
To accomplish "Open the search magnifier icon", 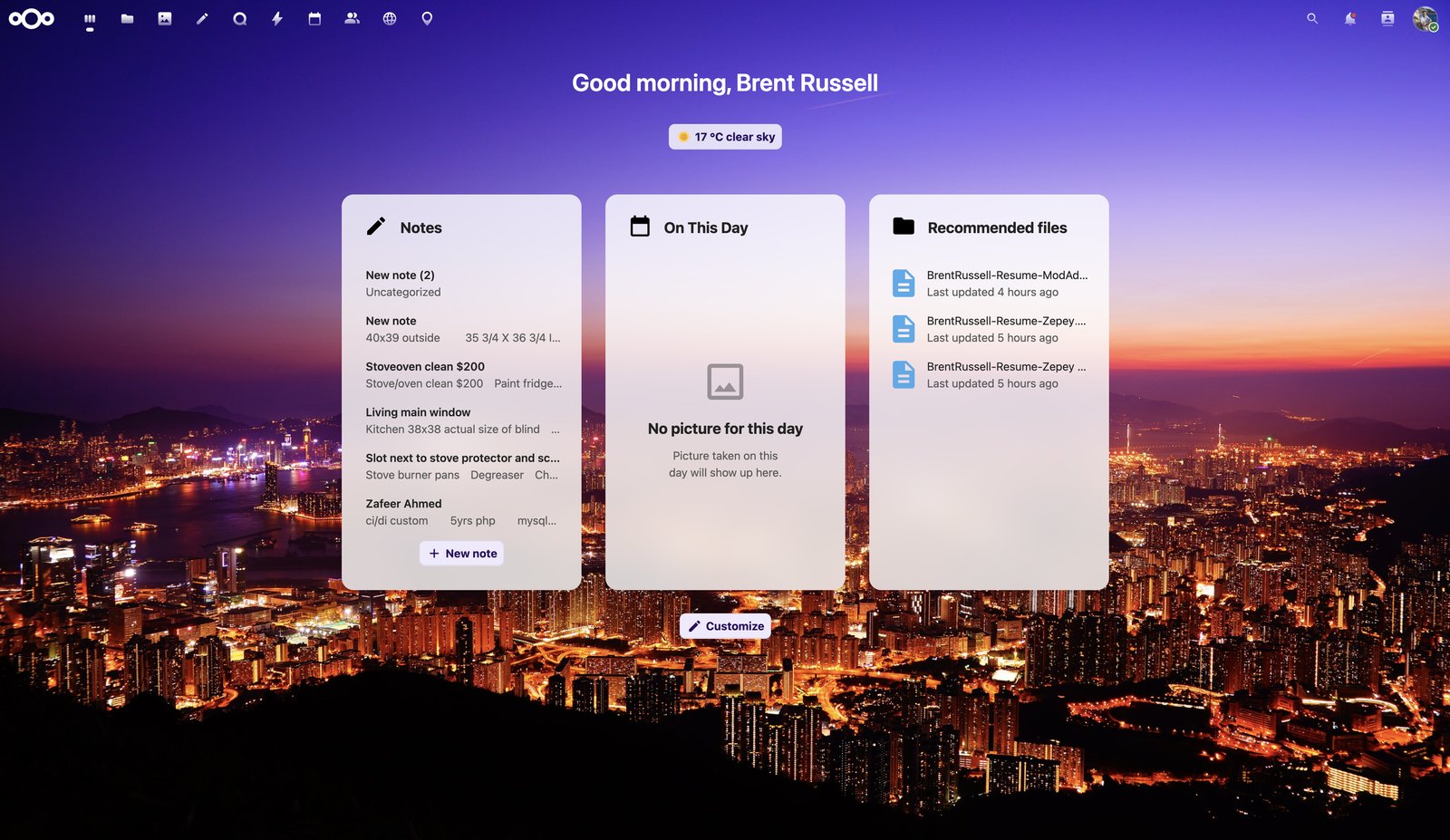I will click(1312, 18).
